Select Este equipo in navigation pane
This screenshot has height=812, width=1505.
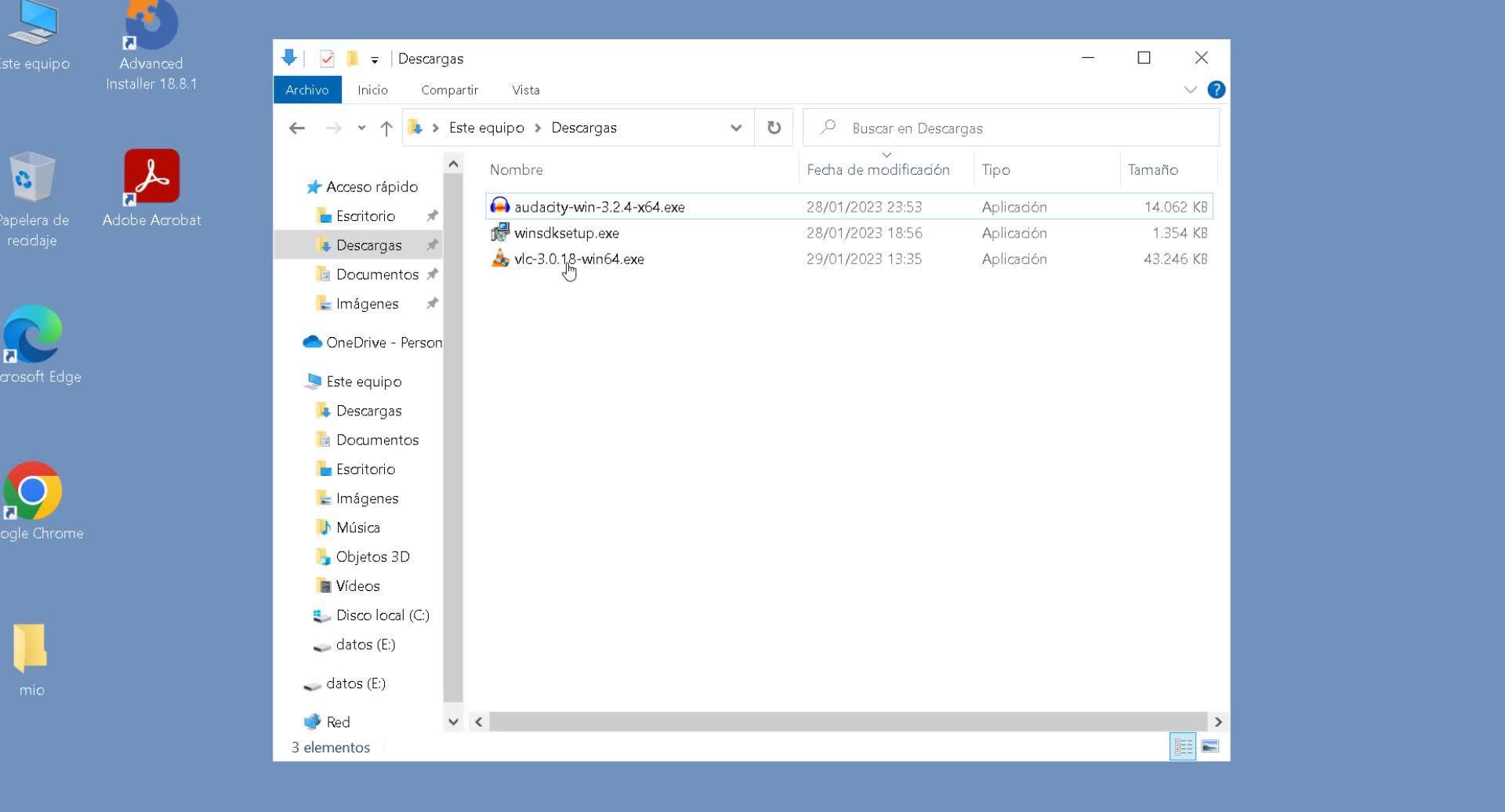pyautogui.click(x=354, y=381)
